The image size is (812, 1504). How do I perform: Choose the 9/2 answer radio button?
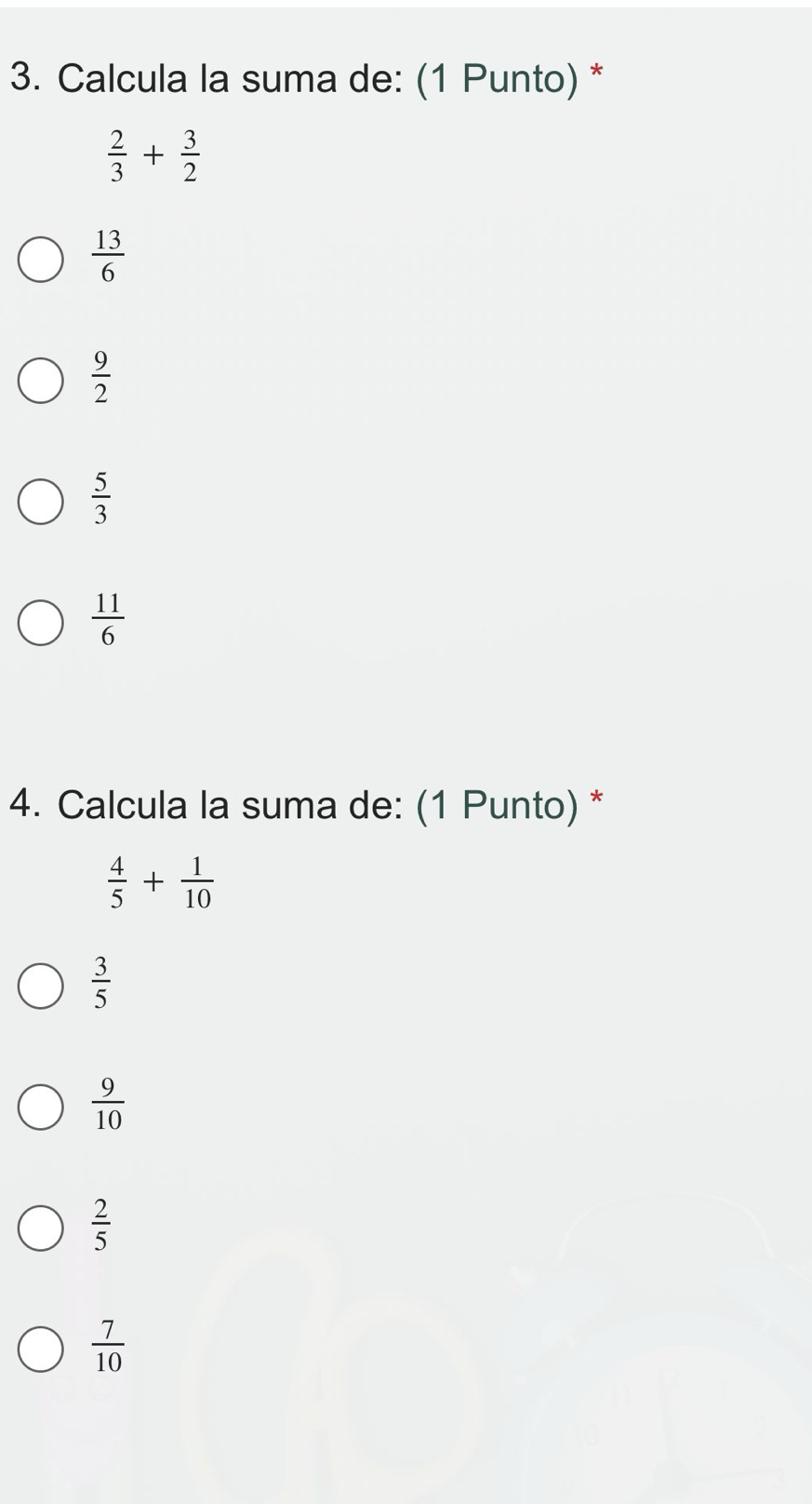41,381
